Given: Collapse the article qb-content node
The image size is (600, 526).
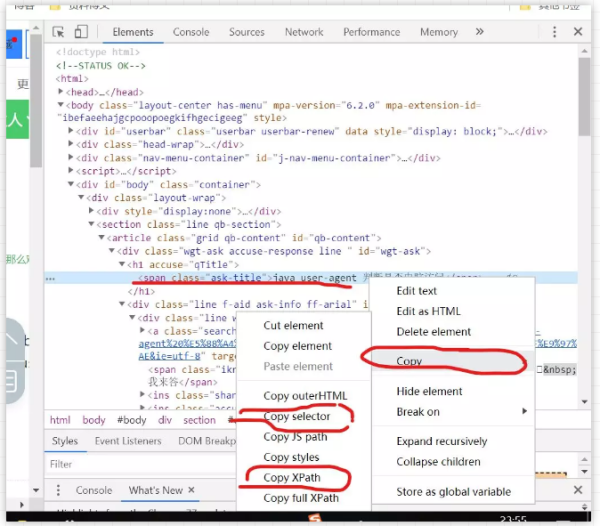Looking at the screenshot, I should pos(102,237).
